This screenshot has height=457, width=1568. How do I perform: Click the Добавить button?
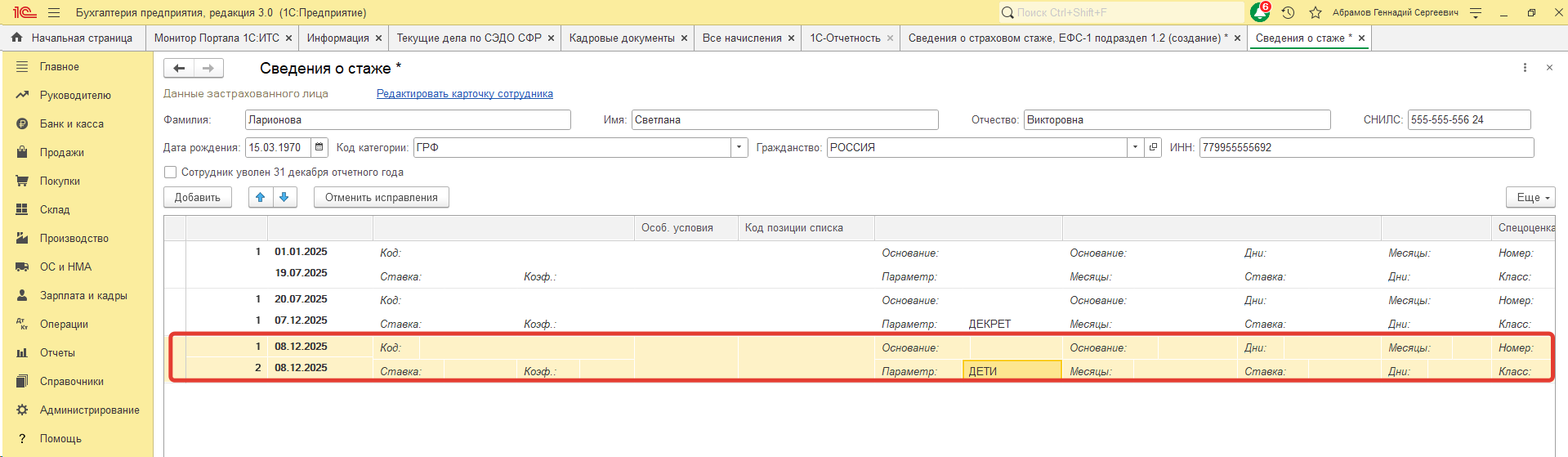(197, 197)
